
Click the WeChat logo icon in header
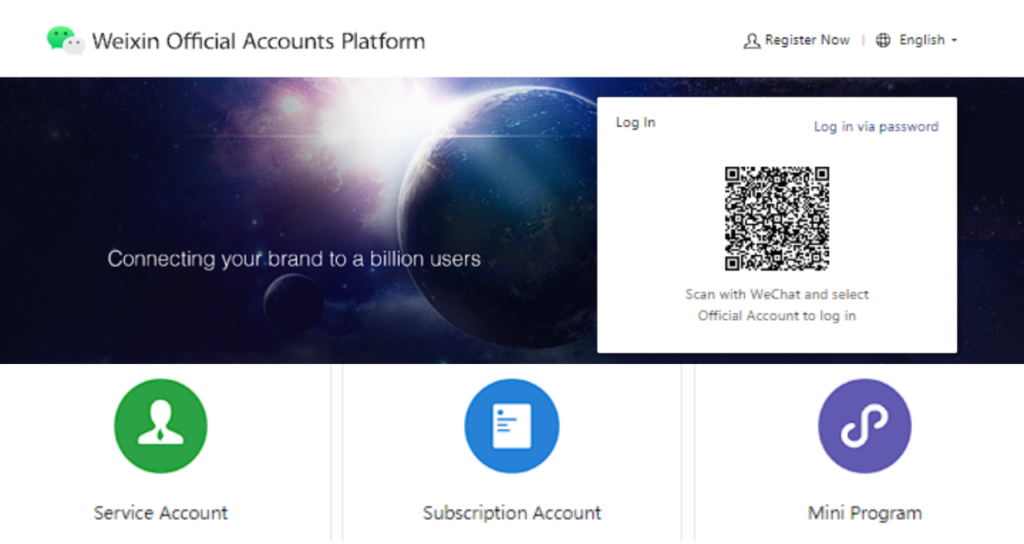pos(65,40)
